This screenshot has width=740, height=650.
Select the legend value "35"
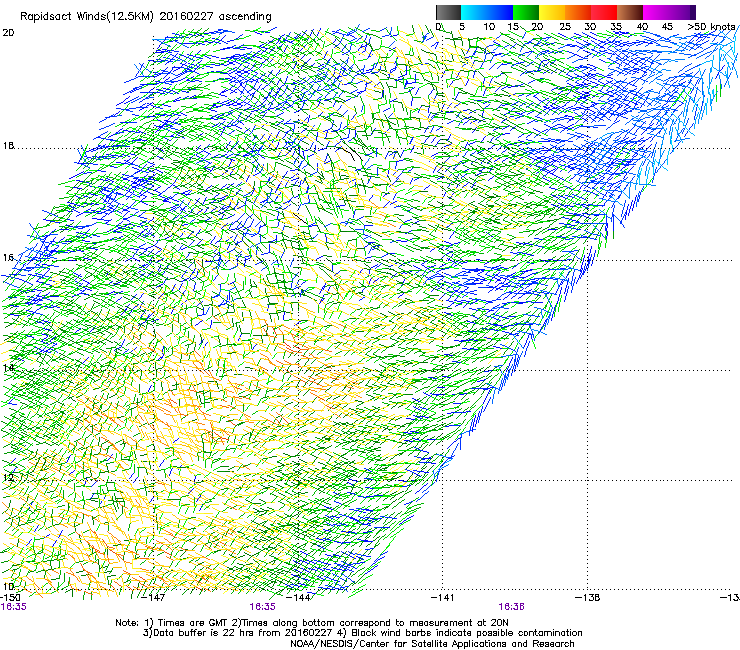616,27
